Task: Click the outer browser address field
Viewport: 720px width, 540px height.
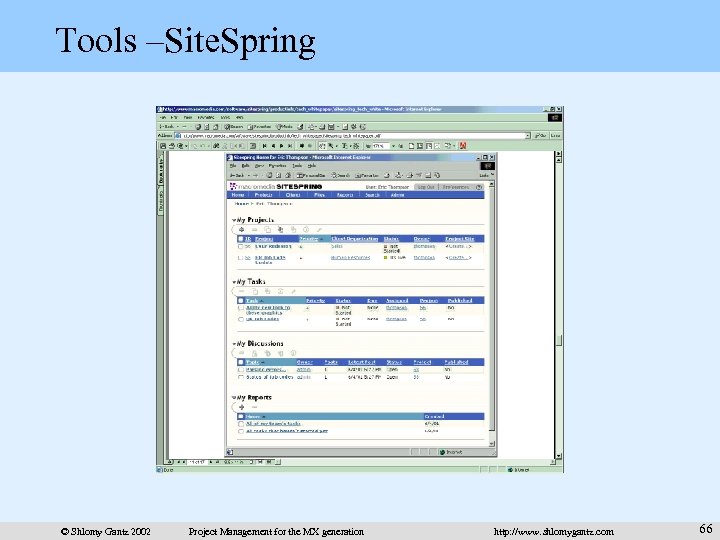Action: click(353, 136)
